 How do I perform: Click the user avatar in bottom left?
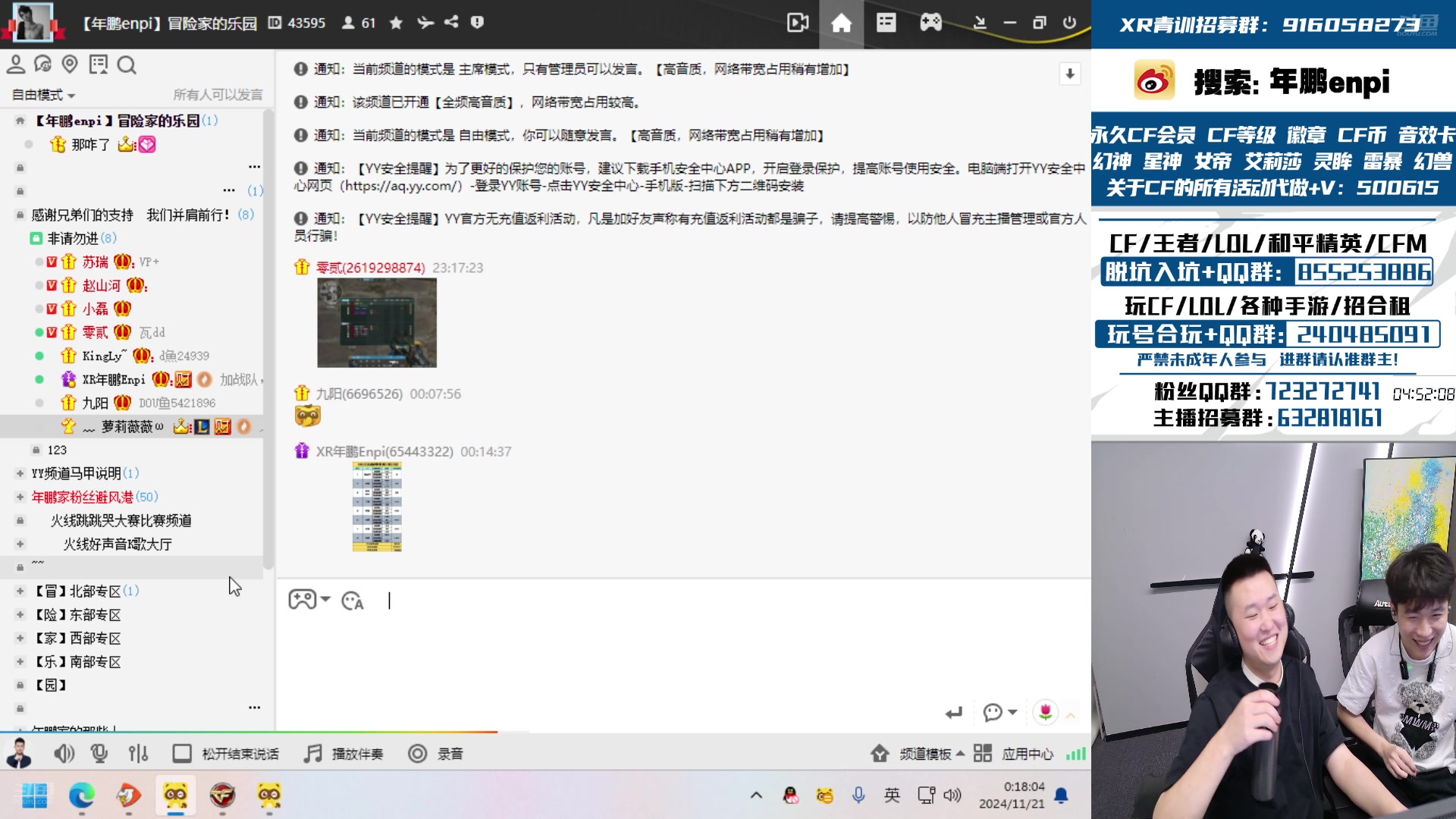tap(19, 753)
